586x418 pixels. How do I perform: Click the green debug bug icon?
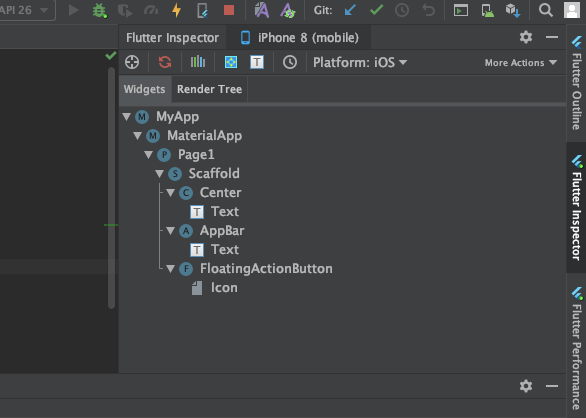[x=99, y=10]
